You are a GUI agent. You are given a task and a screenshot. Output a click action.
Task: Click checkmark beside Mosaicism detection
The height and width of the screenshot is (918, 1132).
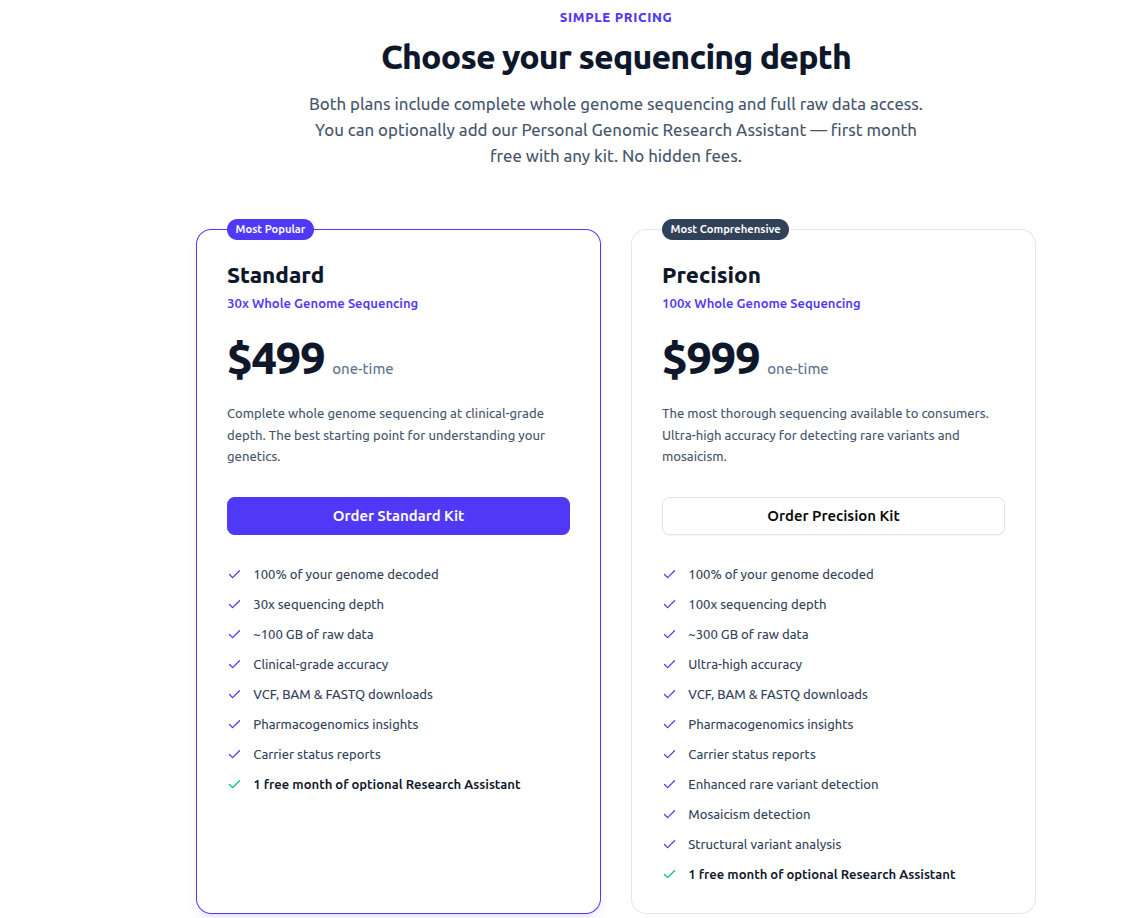pyautogui.click(x=670, y=814)
